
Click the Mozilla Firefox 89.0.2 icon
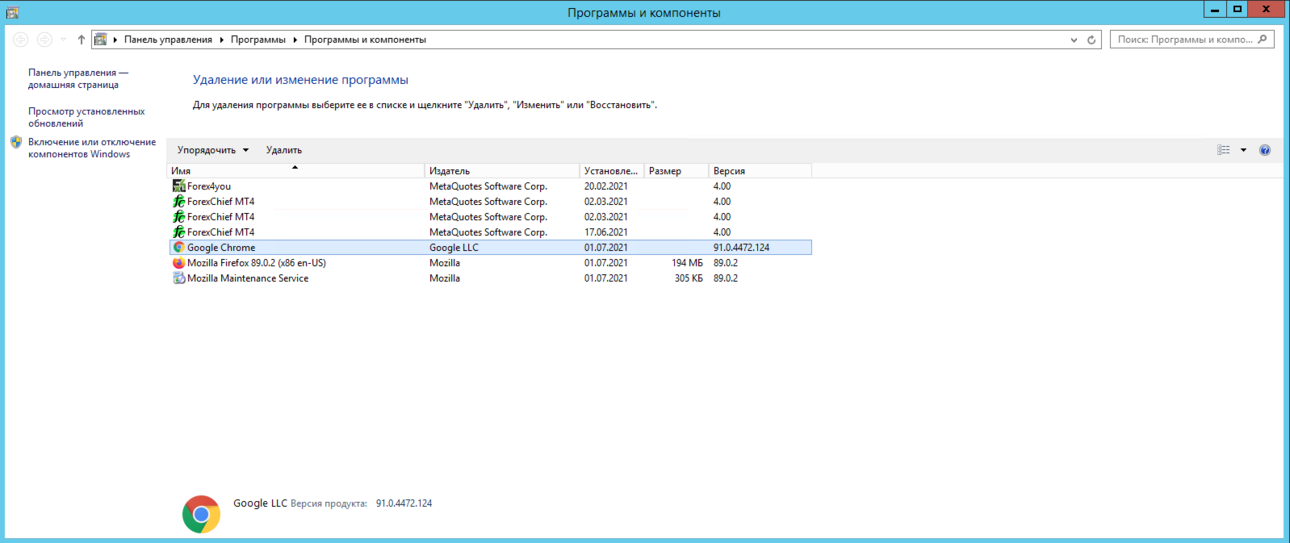click(179, 263)
